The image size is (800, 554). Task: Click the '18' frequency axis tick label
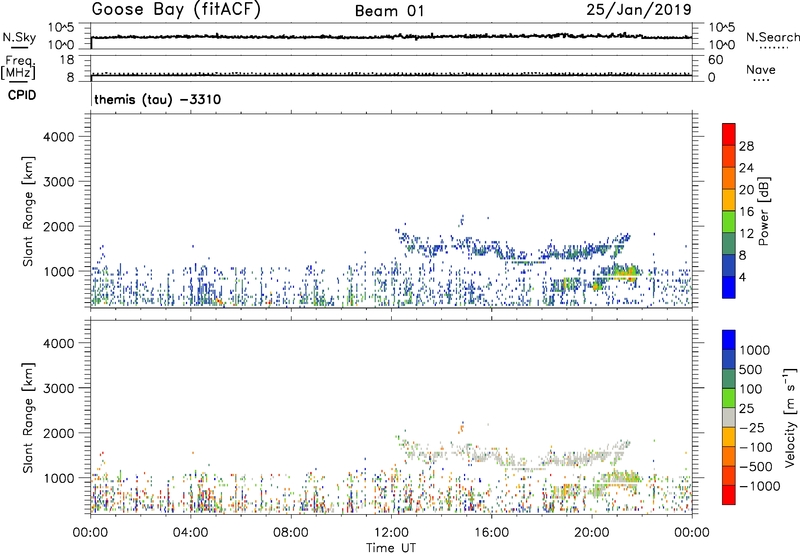[x=67, y=60]
